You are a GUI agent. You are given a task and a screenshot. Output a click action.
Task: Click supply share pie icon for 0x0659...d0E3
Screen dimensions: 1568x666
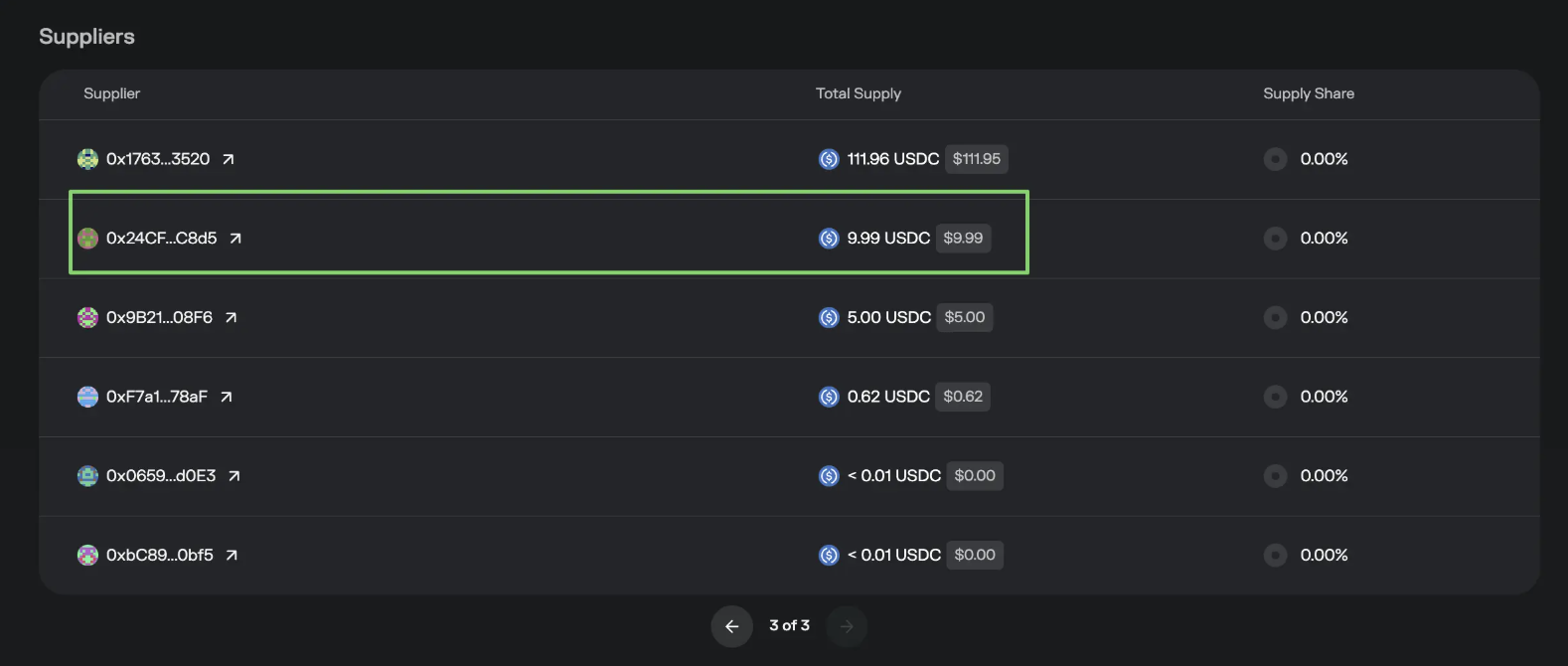click(x=1275, y=476)
